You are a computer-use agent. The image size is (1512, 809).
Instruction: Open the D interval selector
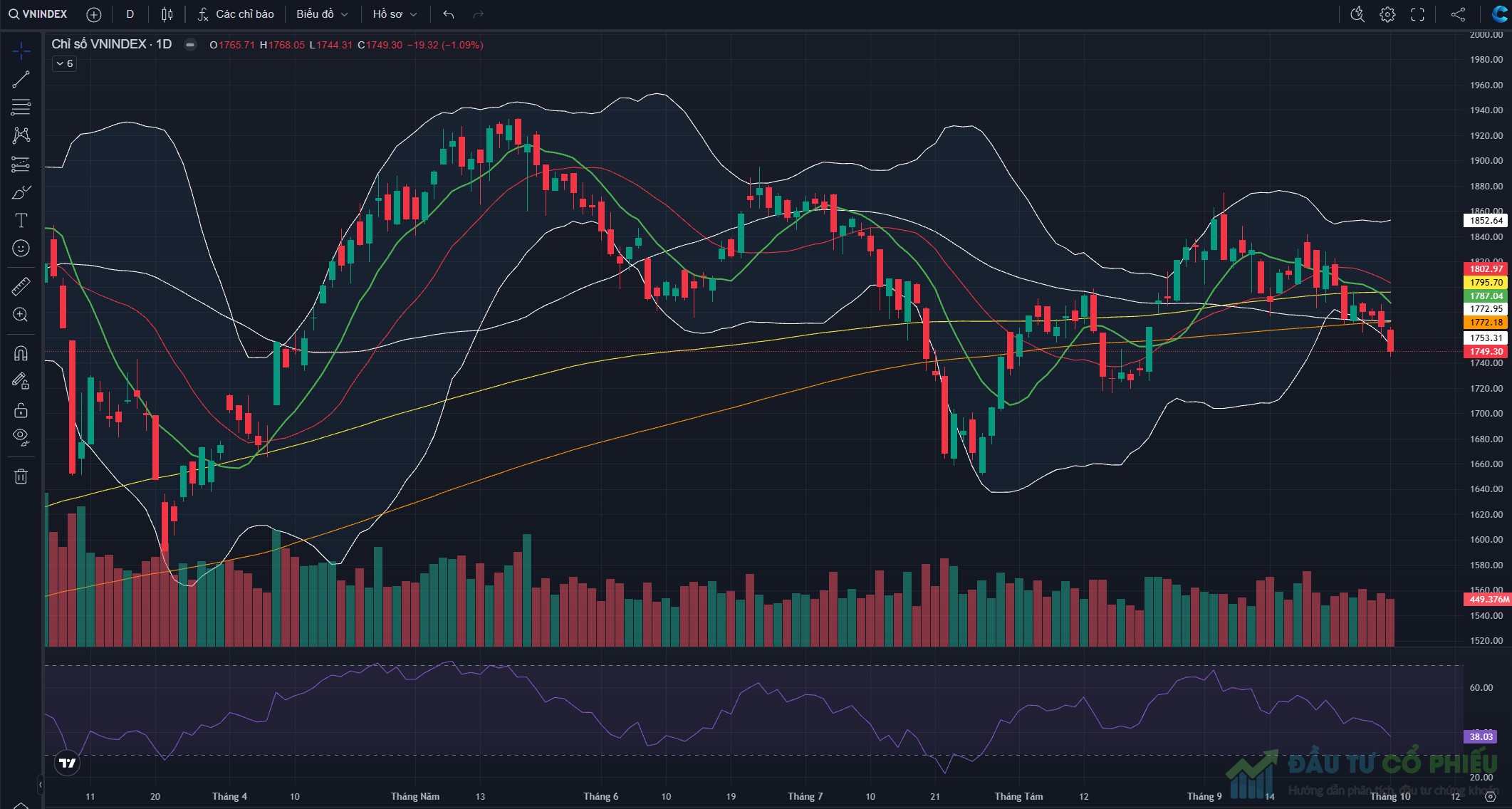click(x=130, y=14)
